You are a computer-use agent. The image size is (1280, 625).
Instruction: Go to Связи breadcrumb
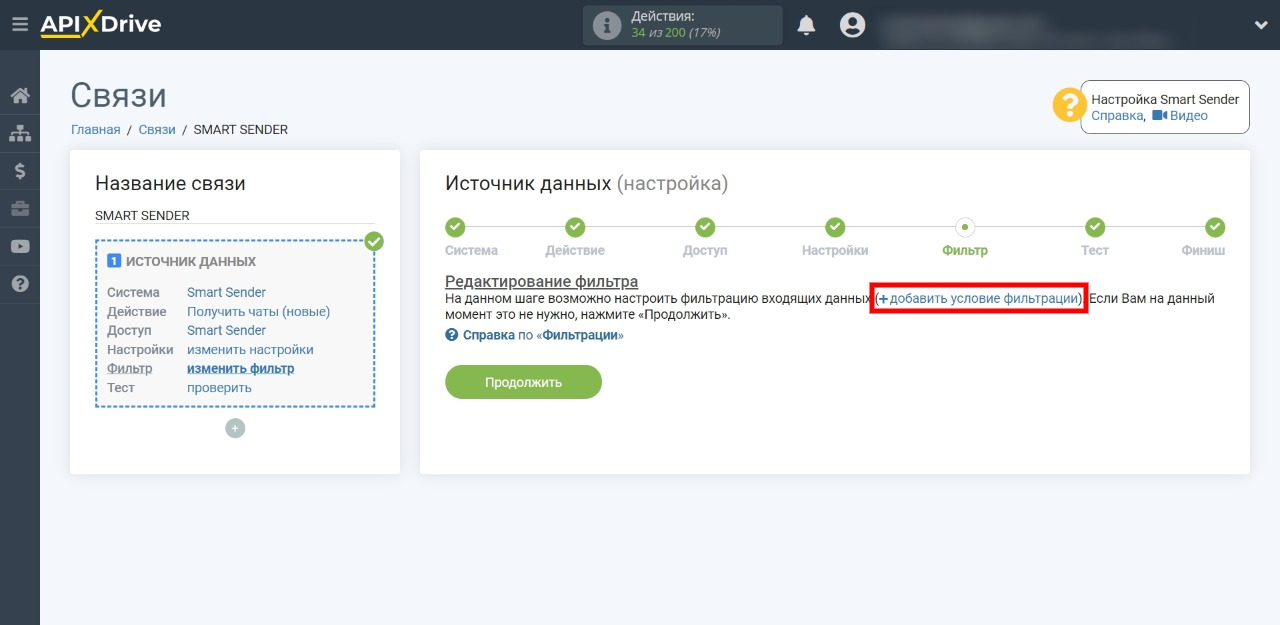tap(157, 130)
